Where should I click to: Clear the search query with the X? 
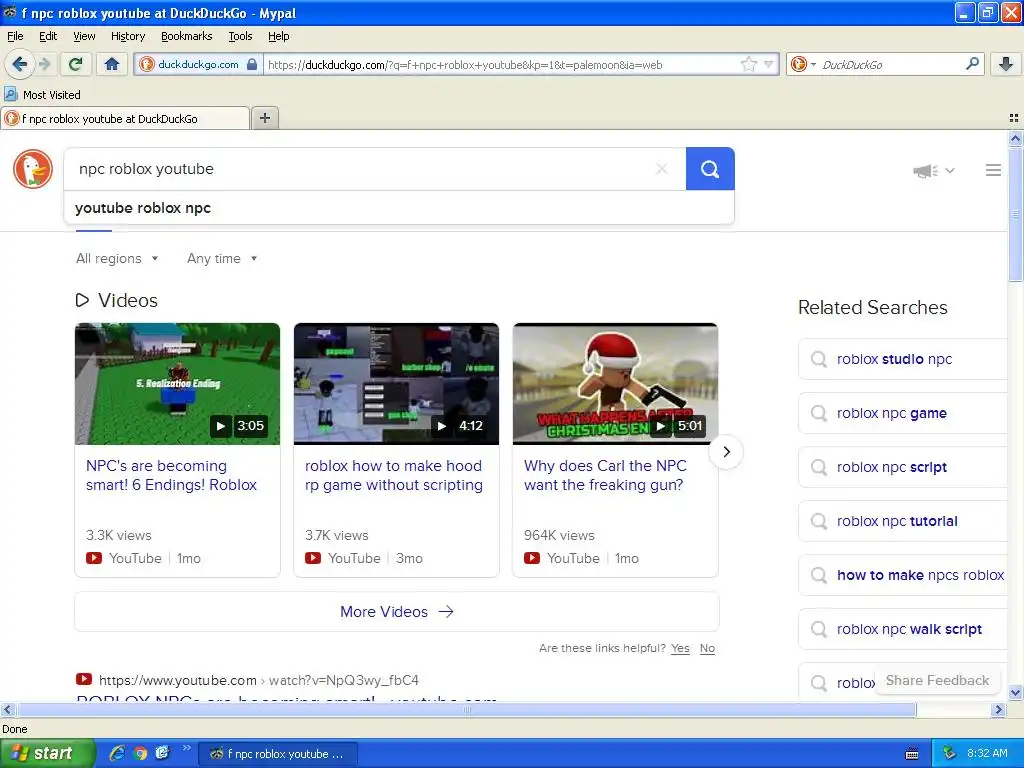pyautogui.click(x=662, y=169)
